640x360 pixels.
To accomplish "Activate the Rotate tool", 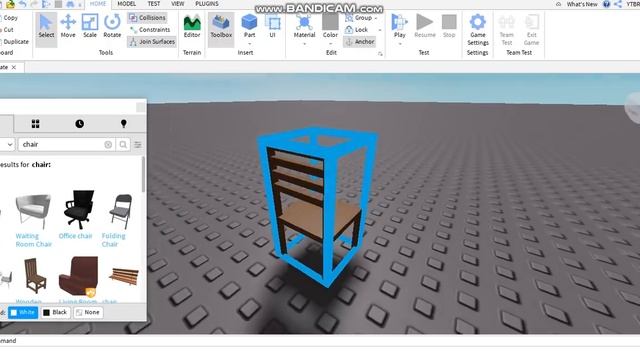I will point(112,27).
